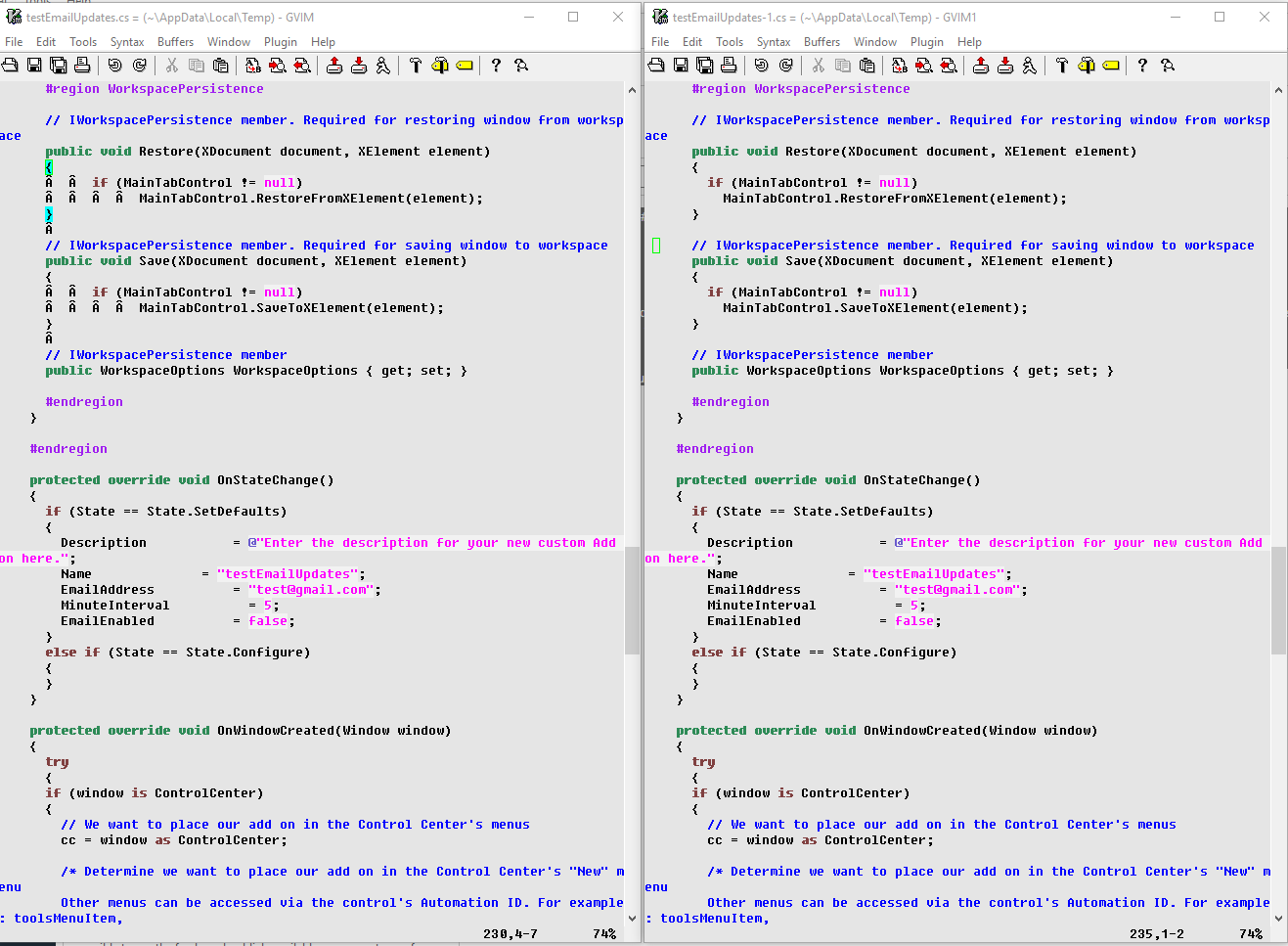Print icon in GVIM1 toolbar
Image resolution: width=1288 pixels, height=946 pixels.
click(729, 66)
